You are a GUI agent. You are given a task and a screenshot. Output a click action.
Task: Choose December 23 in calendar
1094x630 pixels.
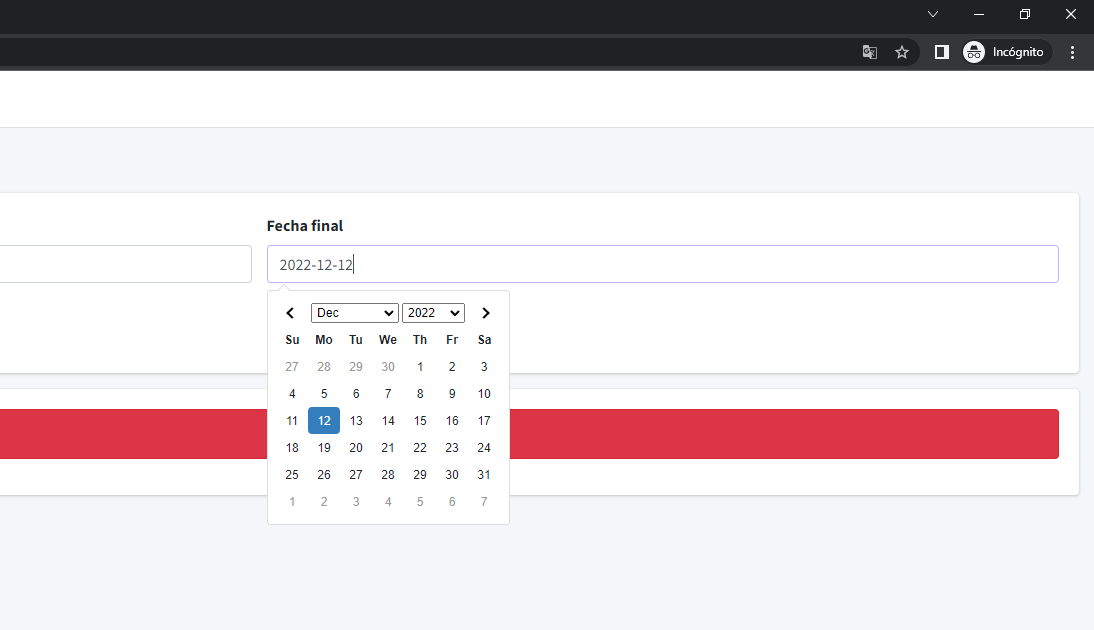coord(452,448)
